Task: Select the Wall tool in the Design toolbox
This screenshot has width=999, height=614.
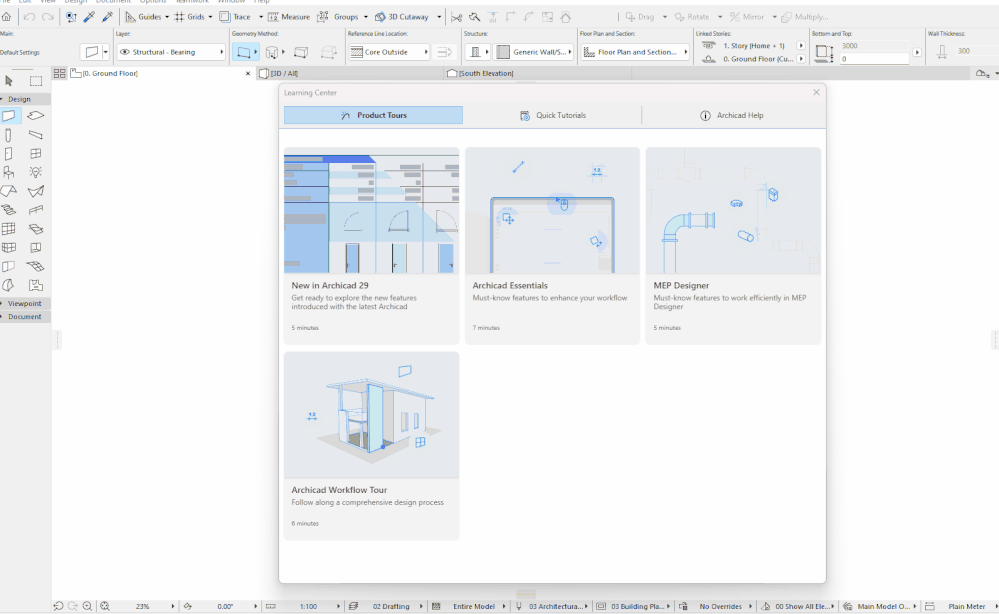Action: (9, 116)
